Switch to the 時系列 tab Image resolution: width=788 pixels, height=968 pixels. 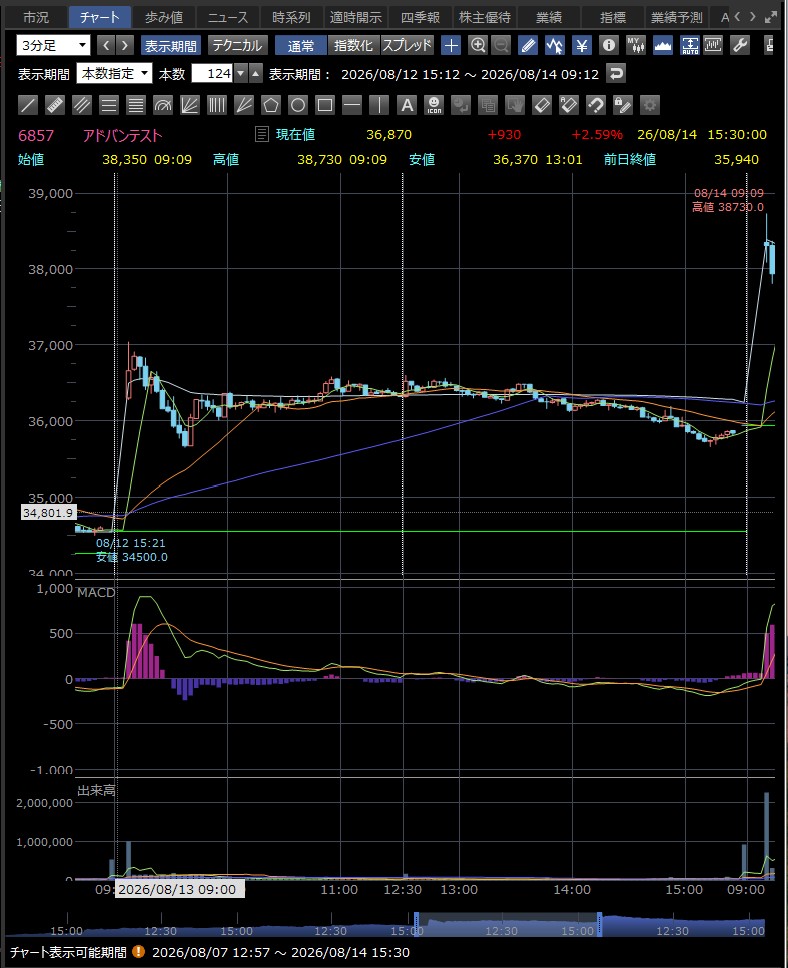click(x=291, y=17)
